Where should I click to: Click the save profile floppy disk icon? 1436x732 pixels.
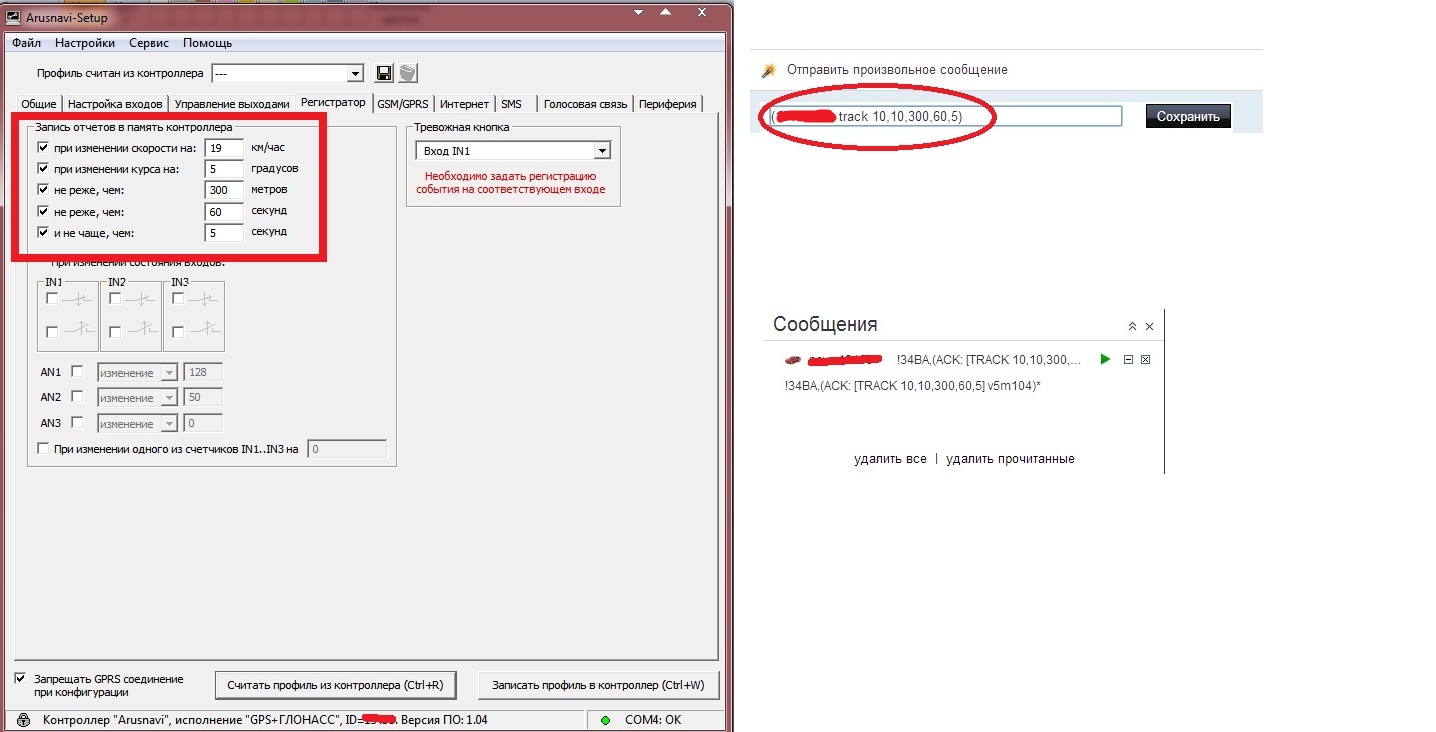383,73
